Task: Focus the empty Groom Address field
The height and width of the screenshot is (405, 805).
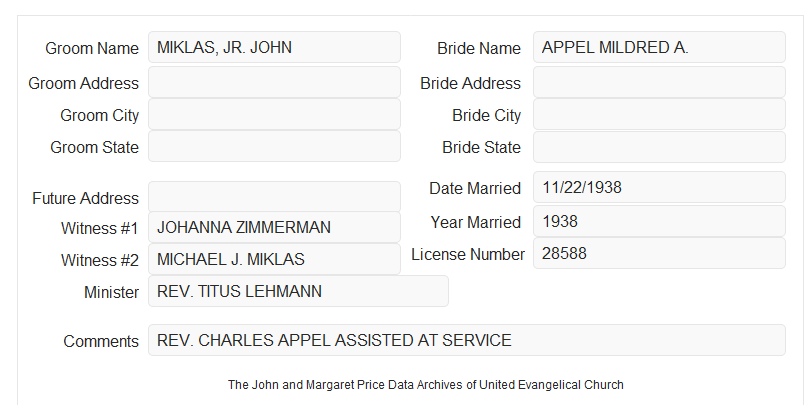Action: [274, 82]
